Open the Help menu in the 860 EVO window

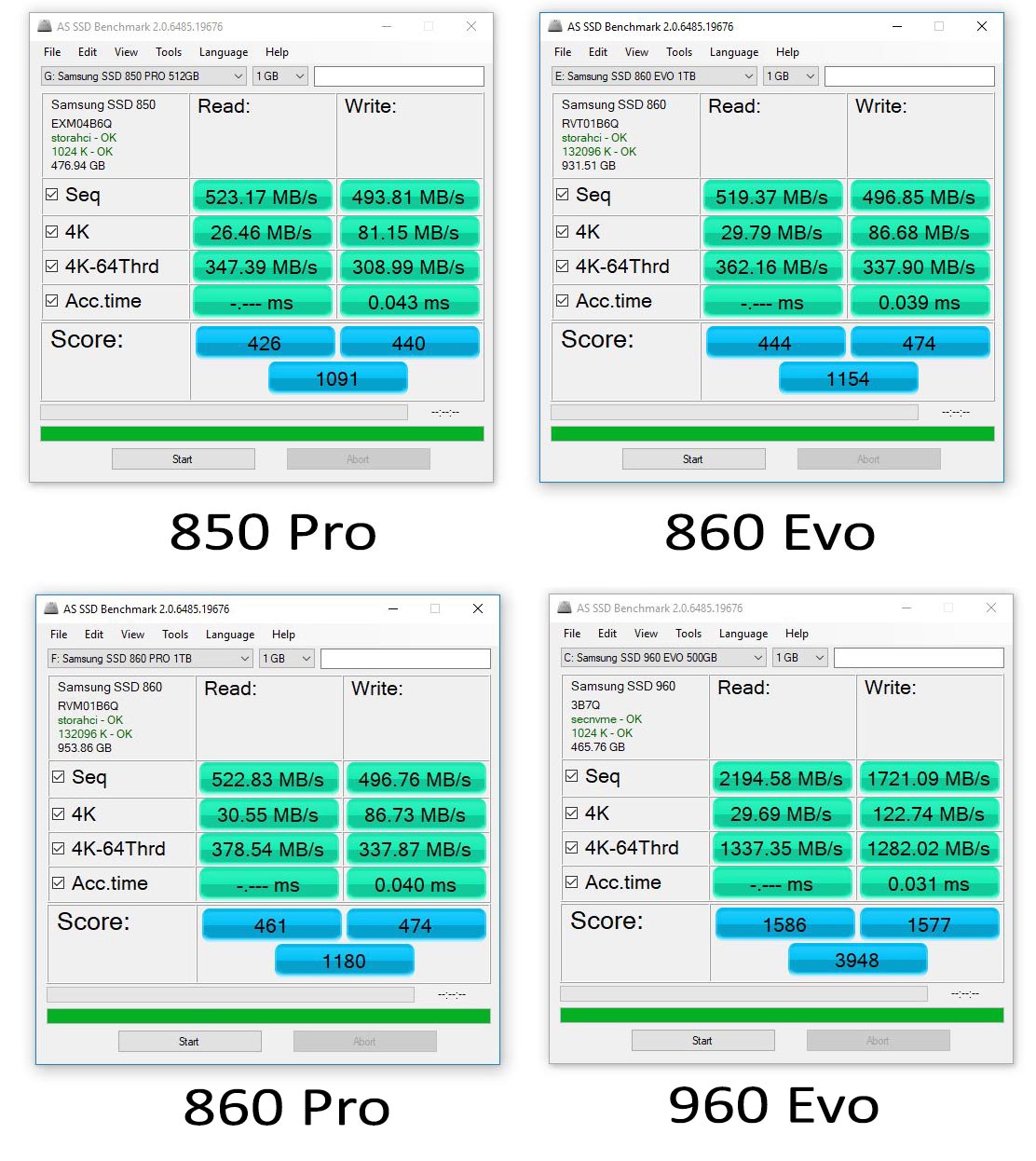(x=787, y=52)
